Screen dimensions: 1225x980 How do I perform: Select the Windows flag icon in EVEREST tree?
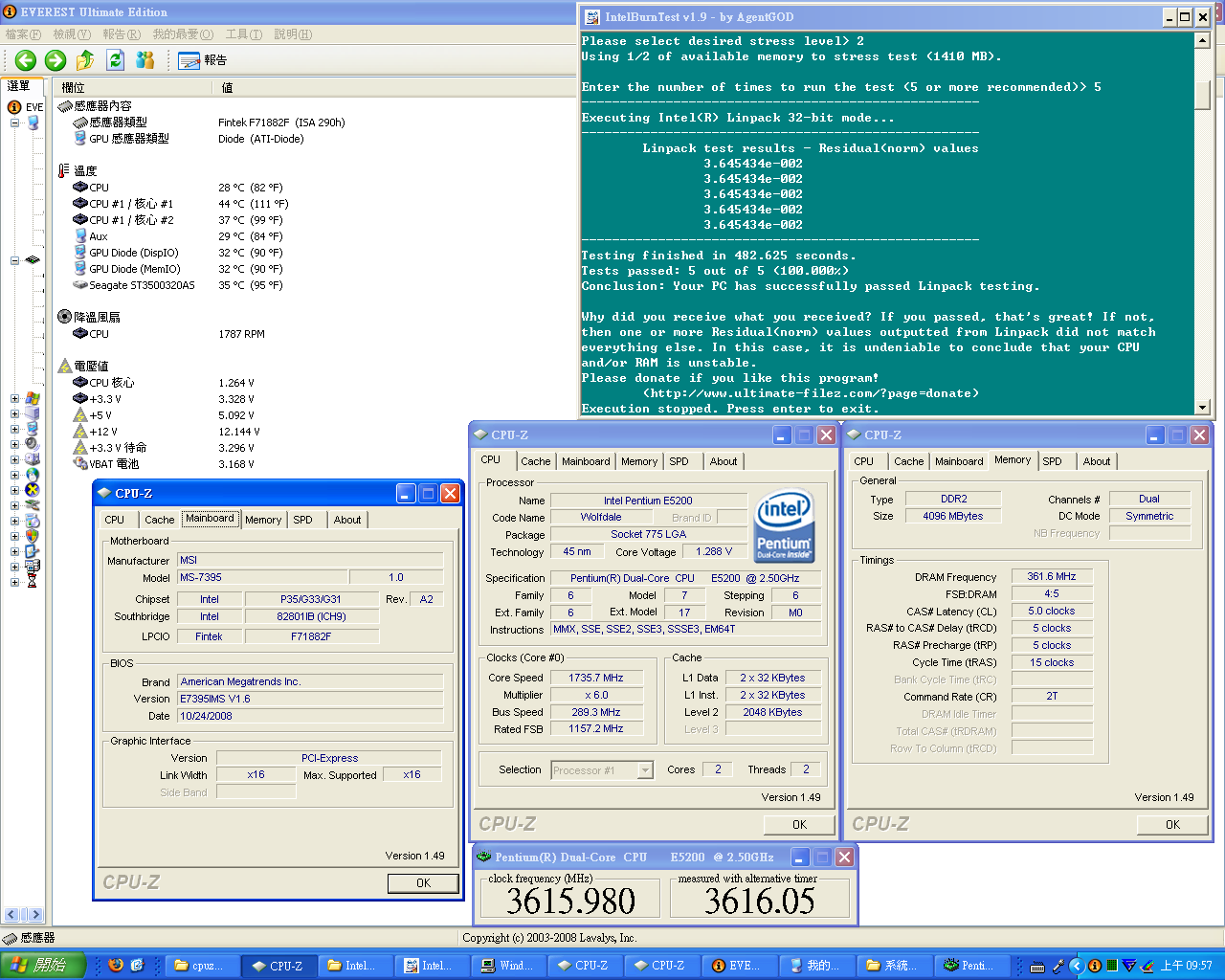[x=33, y=398]
